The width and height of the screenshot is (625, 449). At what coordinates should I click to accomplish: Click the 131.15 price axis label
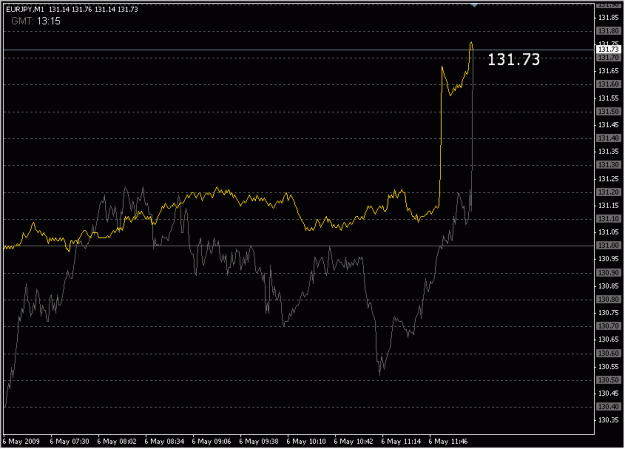tap(609, 205)
